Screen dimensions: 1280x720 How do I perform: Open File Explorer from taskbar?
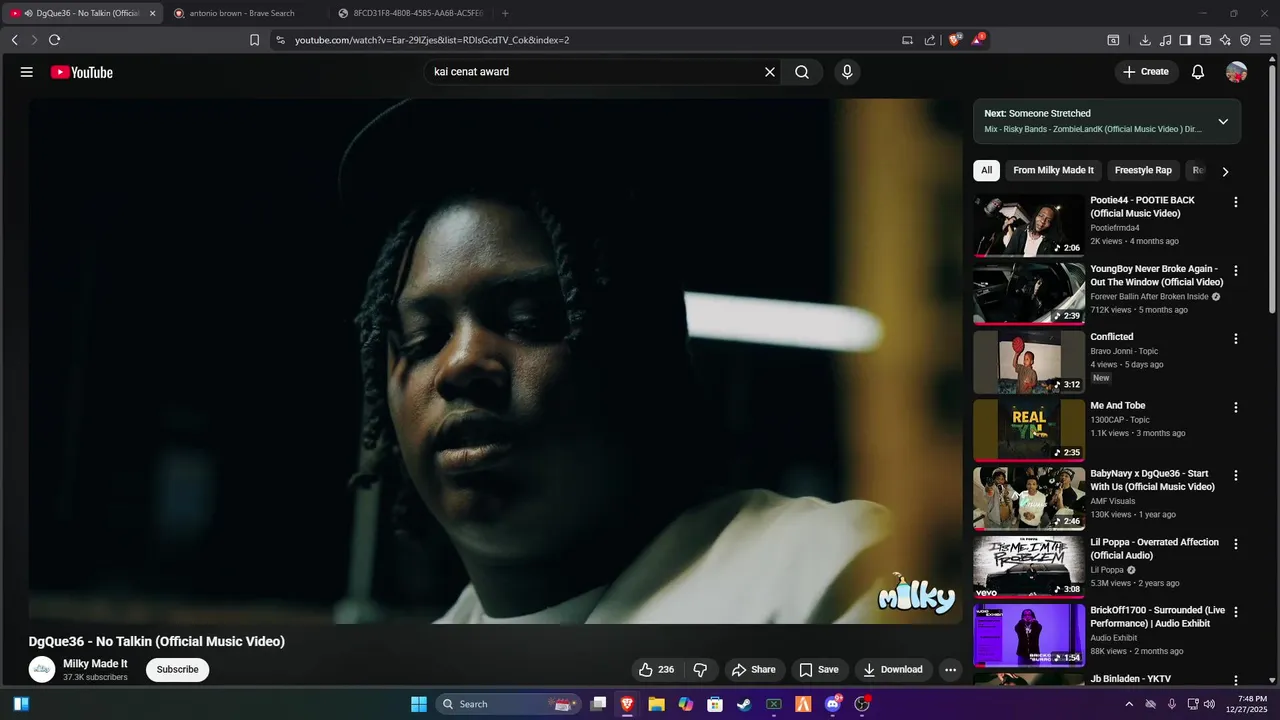pos(657,704)
